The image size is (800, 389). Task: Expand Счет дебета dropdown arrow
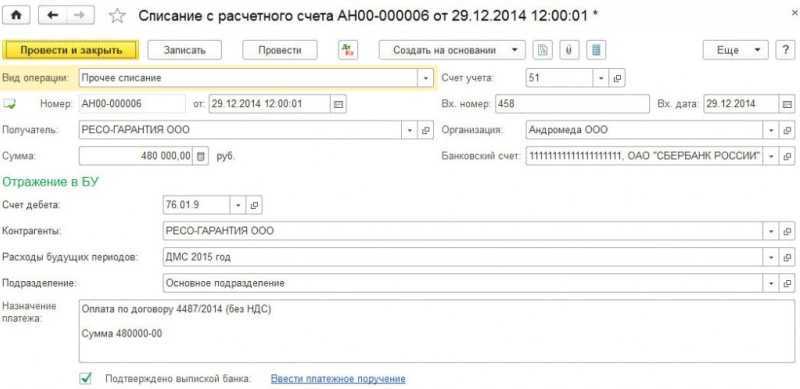tap(238, 205)
